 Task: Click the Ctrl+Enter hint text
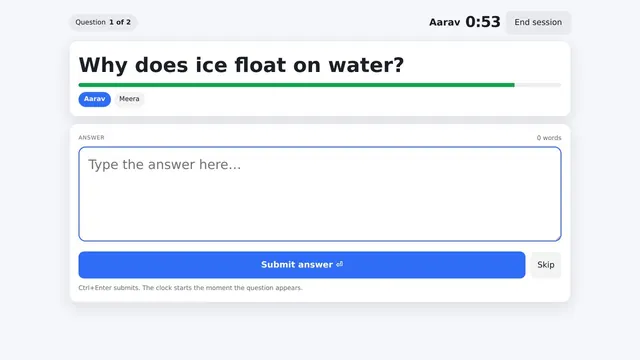pos(109,288)
